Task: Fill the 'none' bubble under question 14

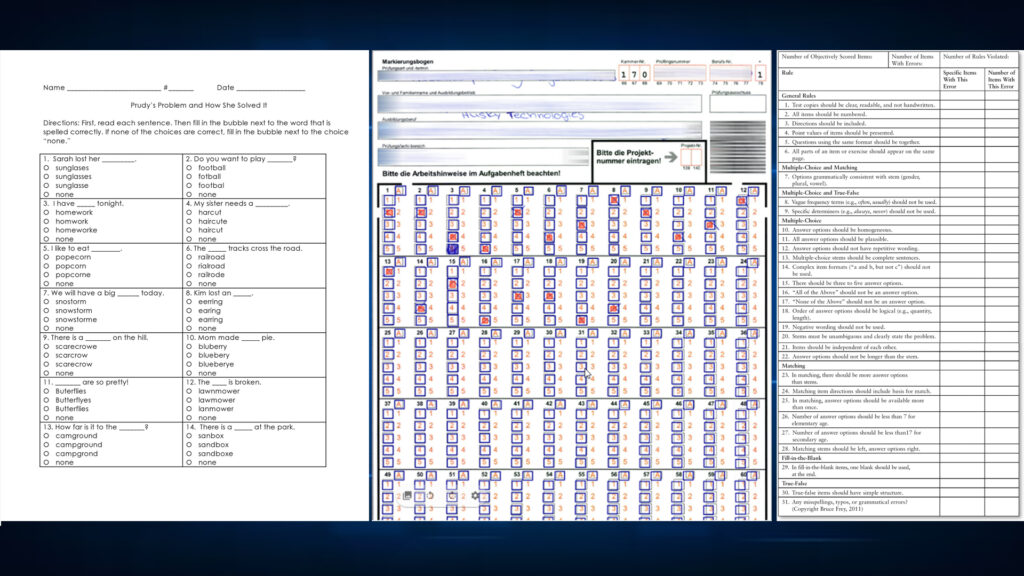Action: (189, 462)
